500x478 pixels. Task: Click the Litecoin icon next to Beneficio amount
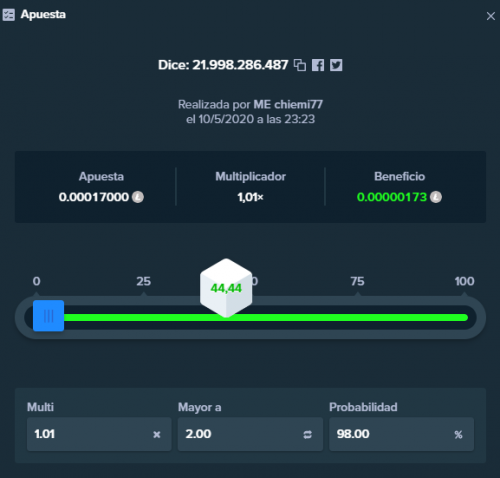tap(436, 197)
